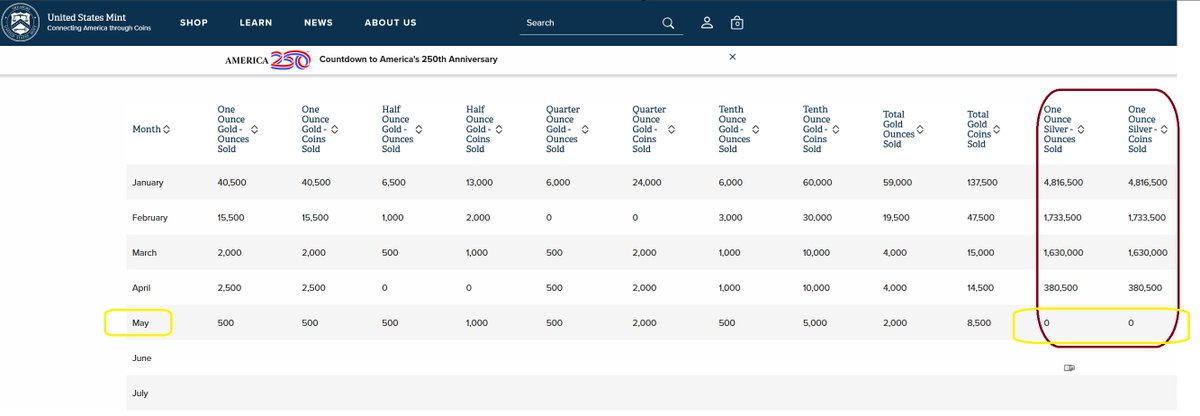Click February silver ounces sold 1,733,500
This screenshot has height=416, width=1200.
1065,218
